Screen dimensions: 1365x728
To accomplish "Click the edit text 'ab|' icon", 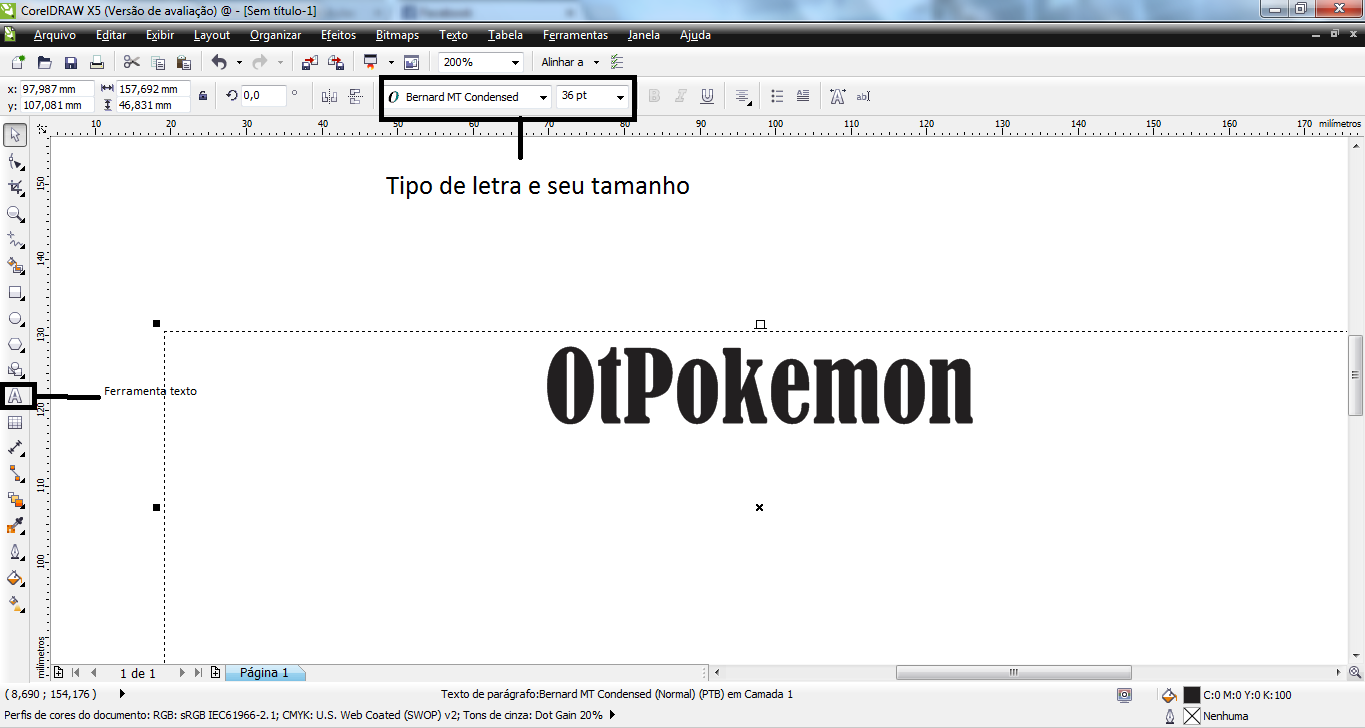I will 863,96.
